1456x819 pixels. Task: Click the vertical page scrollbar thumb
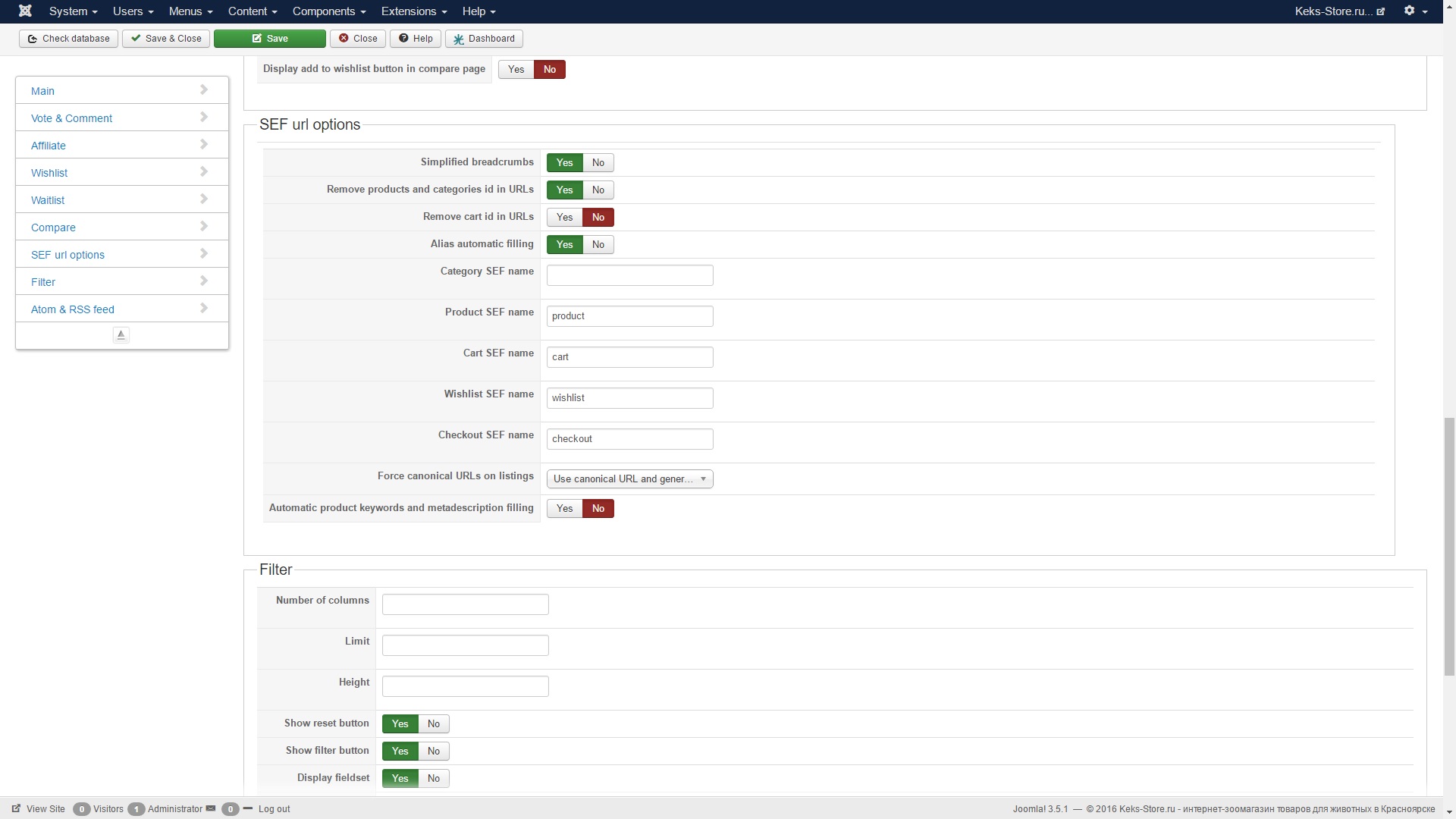1449,546
